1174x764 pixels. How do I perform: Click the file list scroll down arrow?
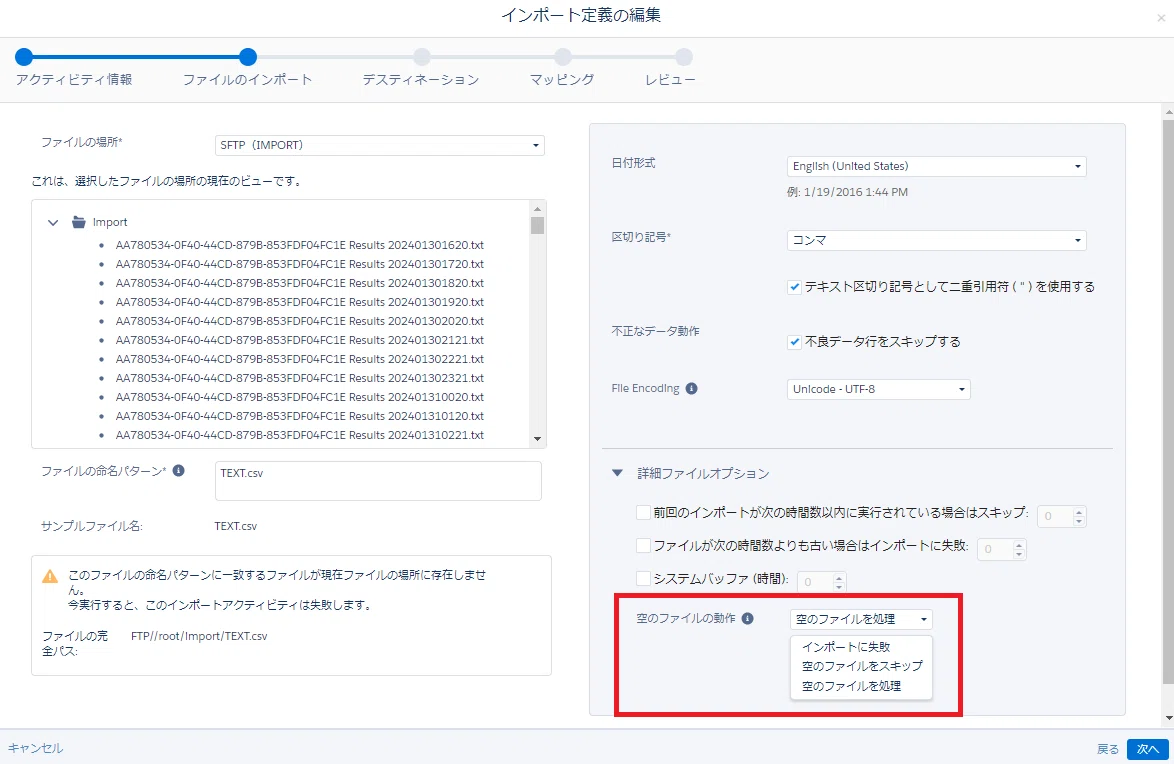(x=537, y=439)
